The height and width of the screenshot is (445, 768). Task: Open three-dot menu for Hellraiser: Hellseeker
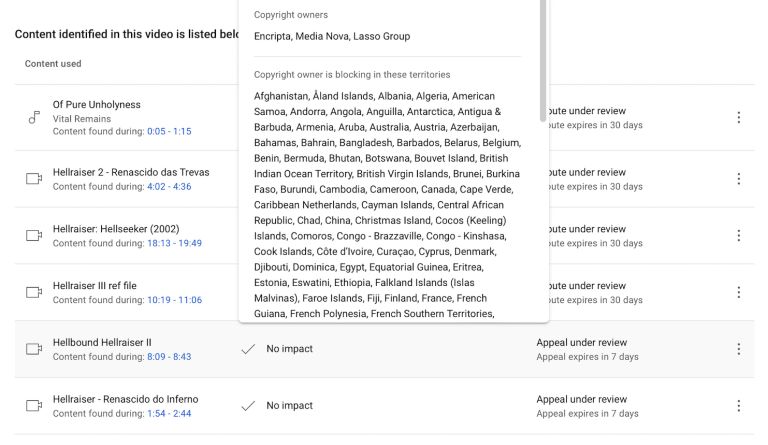[739, 236]
